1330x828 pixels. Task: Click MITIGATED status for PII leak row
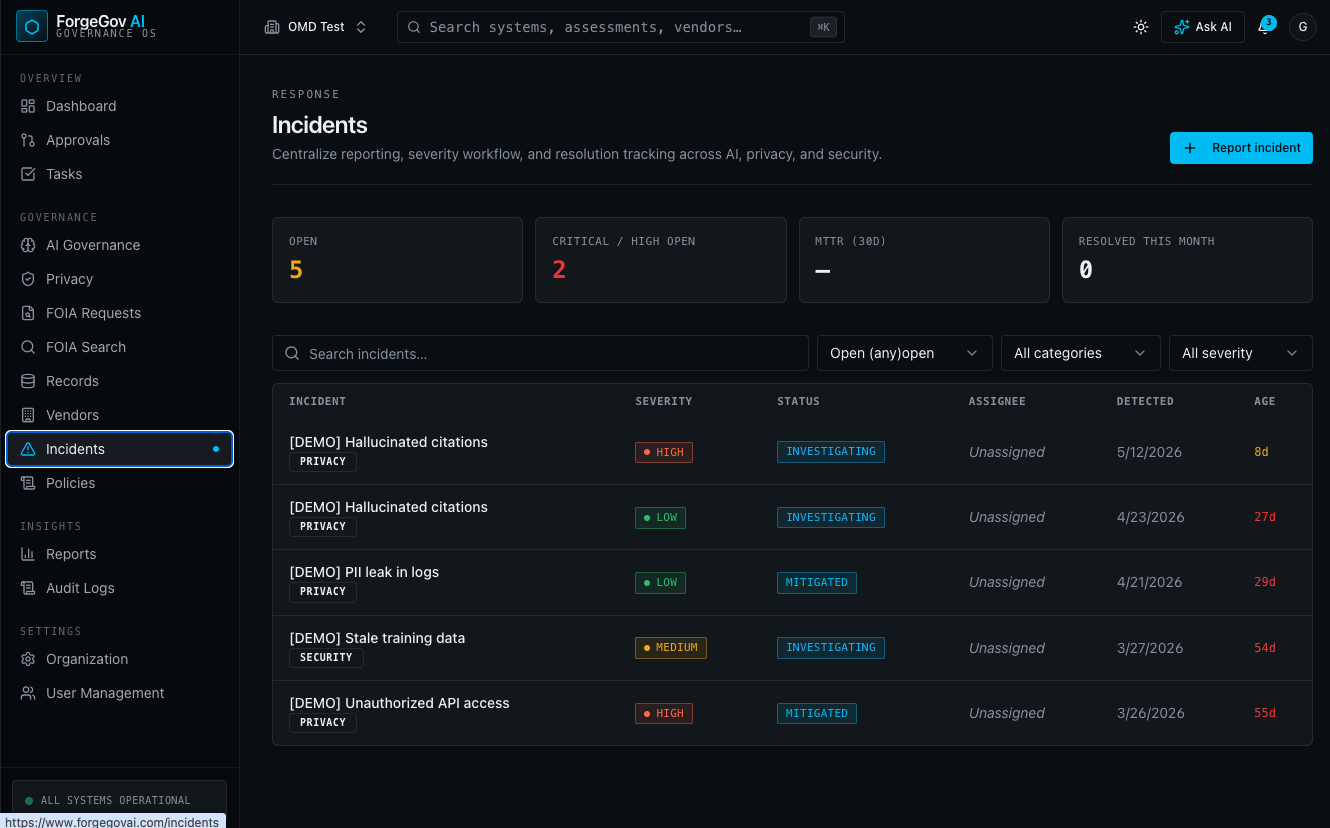coord(817,582)
